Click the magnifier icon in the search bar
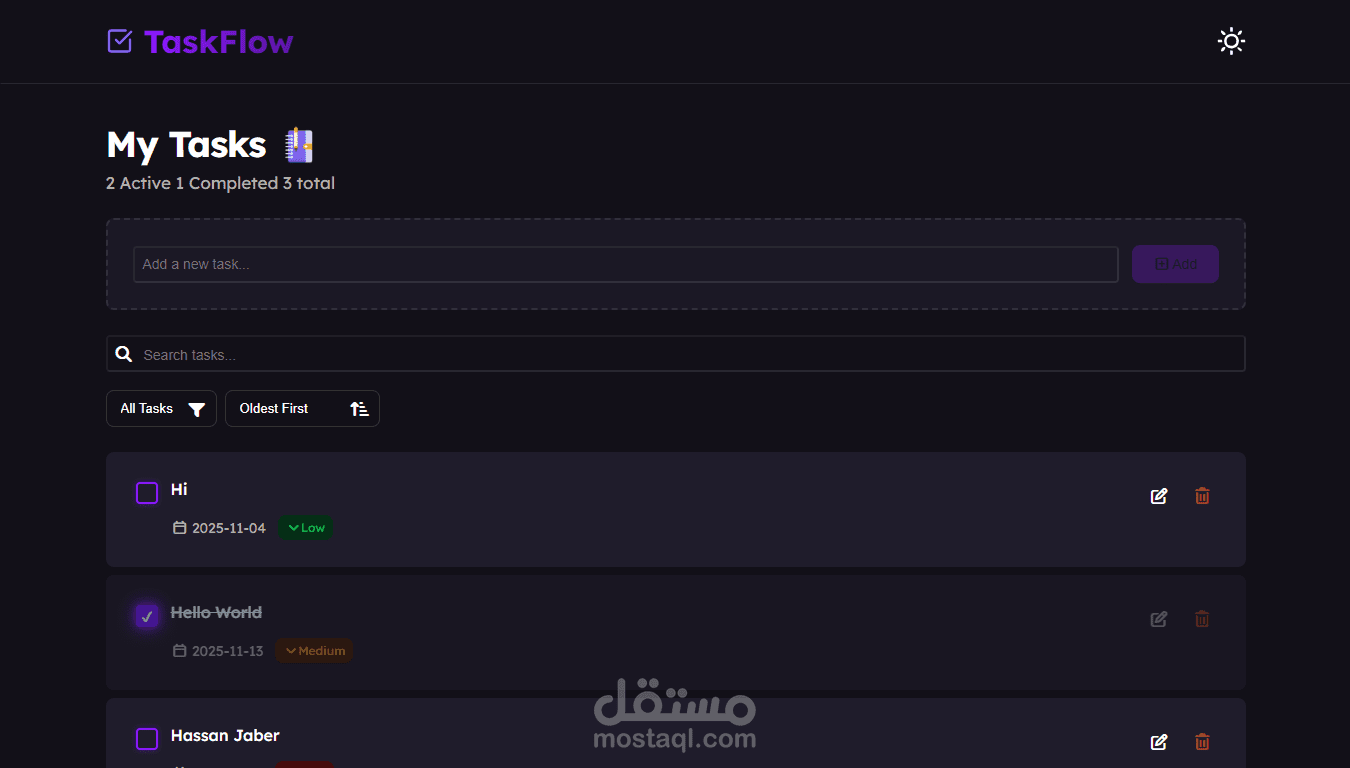The height and width of the screenshot is (768, 1350). coord(124,354)
